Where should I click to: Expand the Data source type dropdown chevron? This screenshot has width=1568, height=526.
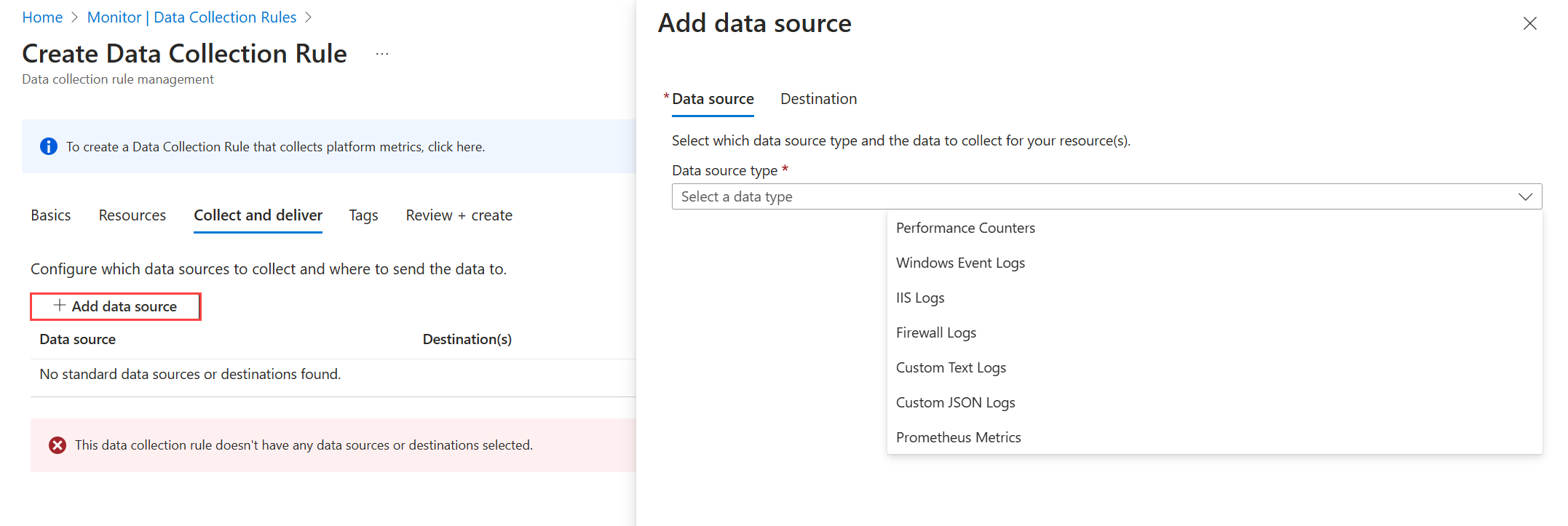(1525, 196)
